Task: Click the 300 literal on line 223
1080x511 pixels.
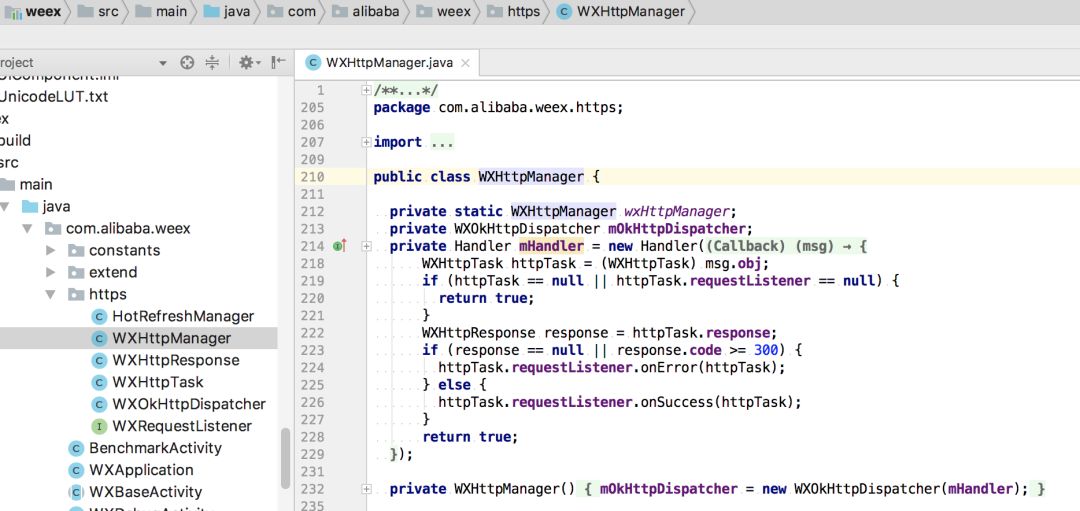Action: 766,350
